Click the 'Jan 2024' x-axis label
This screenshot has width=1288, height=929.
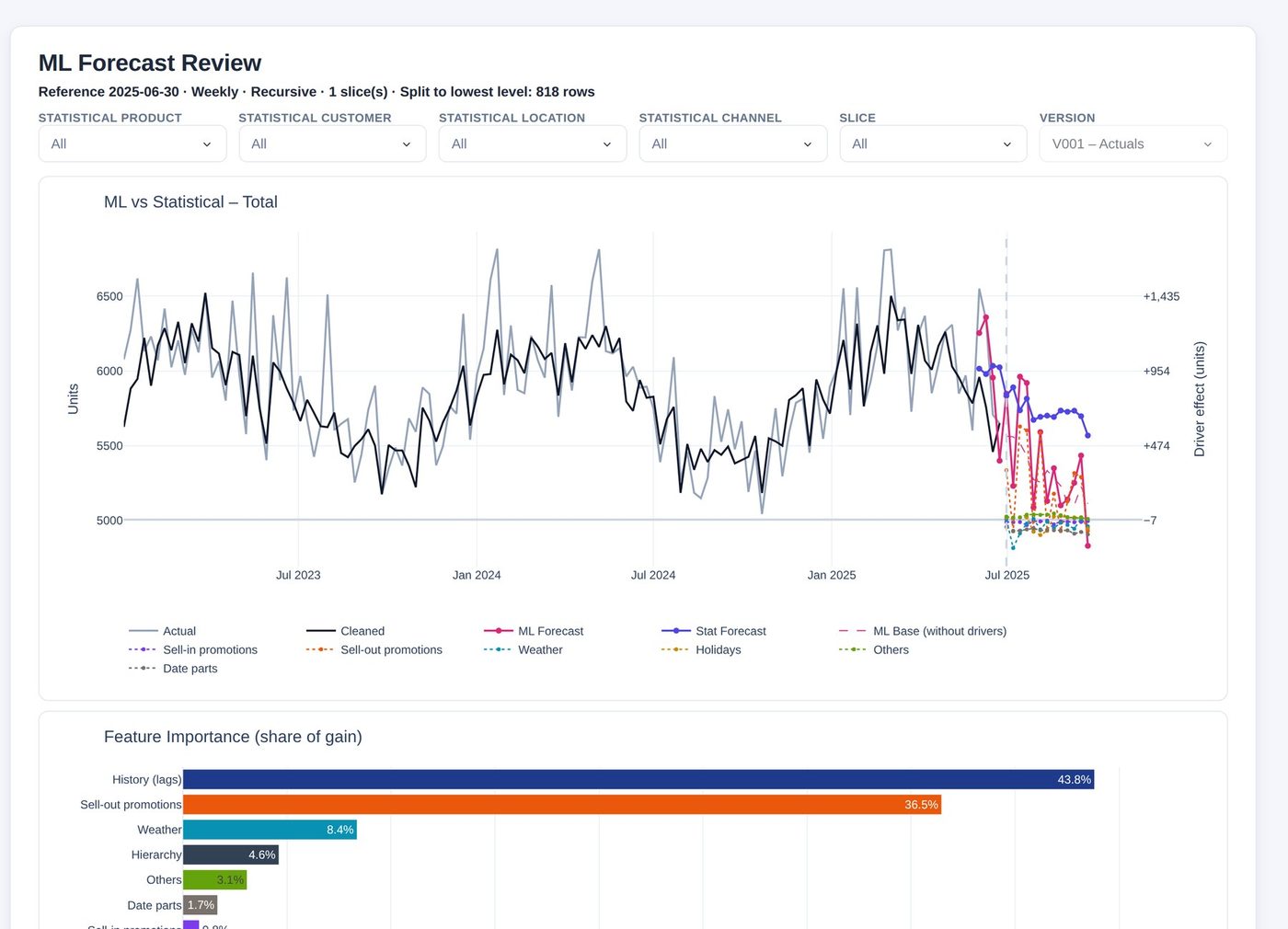pyautogui.click(x=477, y=575)
